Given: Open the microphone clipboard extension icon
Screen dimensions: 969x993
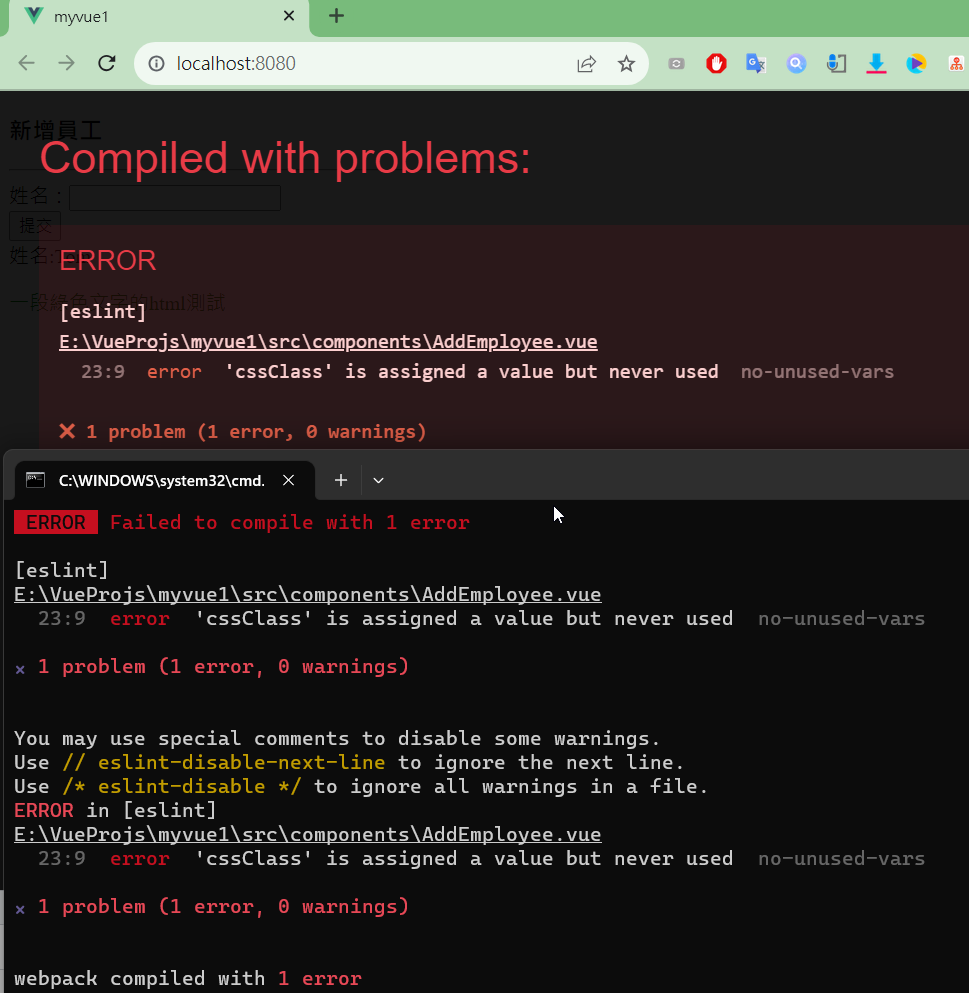Looking at the screenshot, I should pyautogui.click(x=836, y=63).
